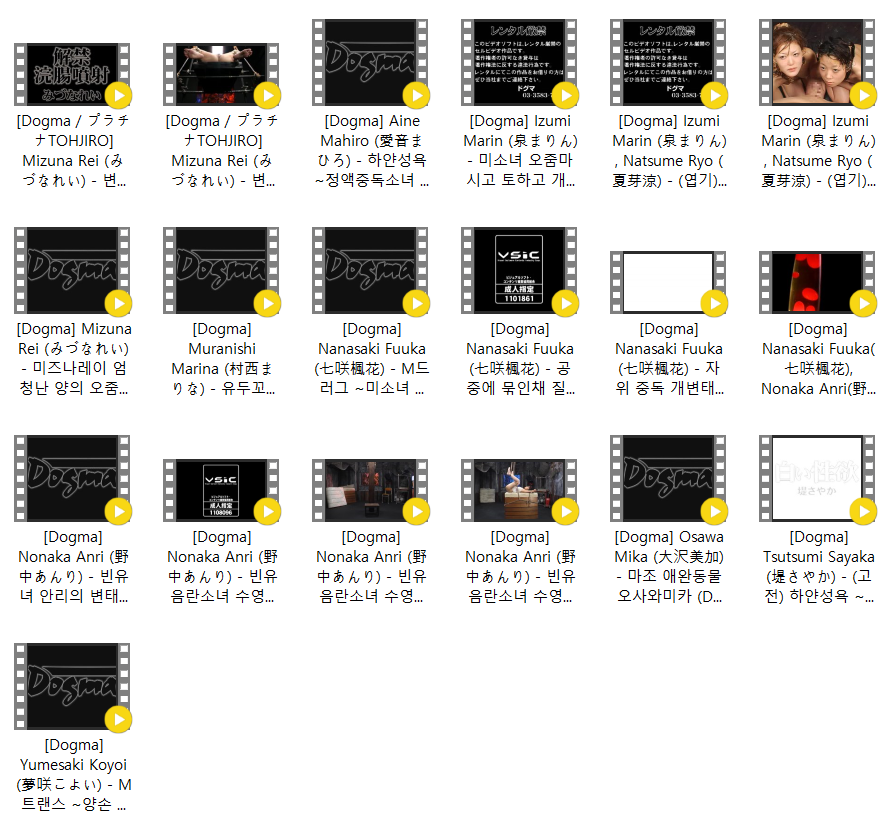Select the Izumi Marin solo video's rental notice thumbnail
This screenshot has height=815, width=893.
tap(519, 63)
